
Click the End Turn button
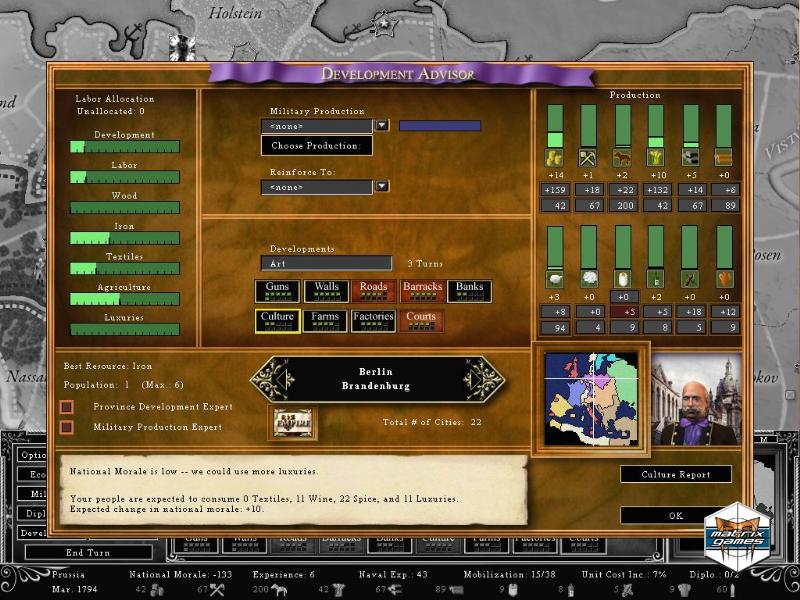coord(88,553)
